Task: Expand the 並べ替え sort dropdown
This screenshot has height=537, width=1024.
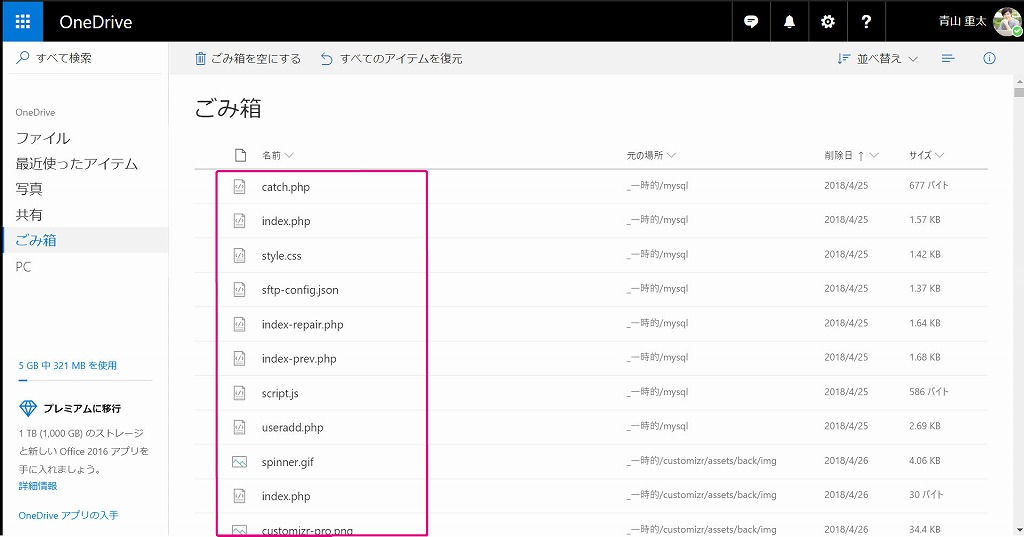Action: pyautogui.click(x=878, y=59)
